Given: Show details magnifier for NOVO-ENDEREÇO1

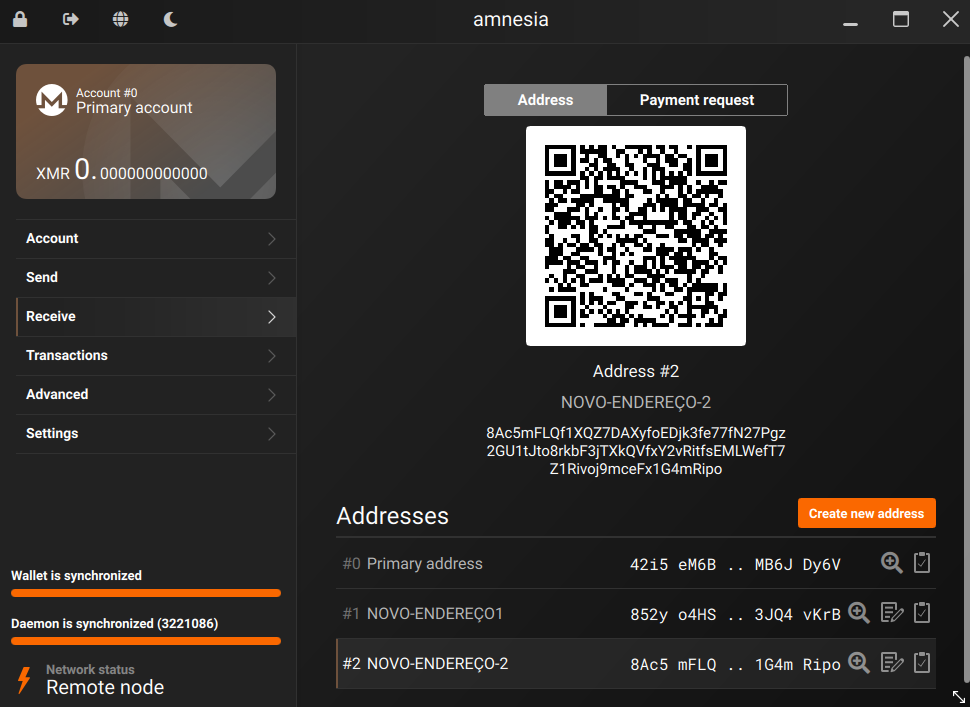Looking at the screenshot, I should point(859,613).
